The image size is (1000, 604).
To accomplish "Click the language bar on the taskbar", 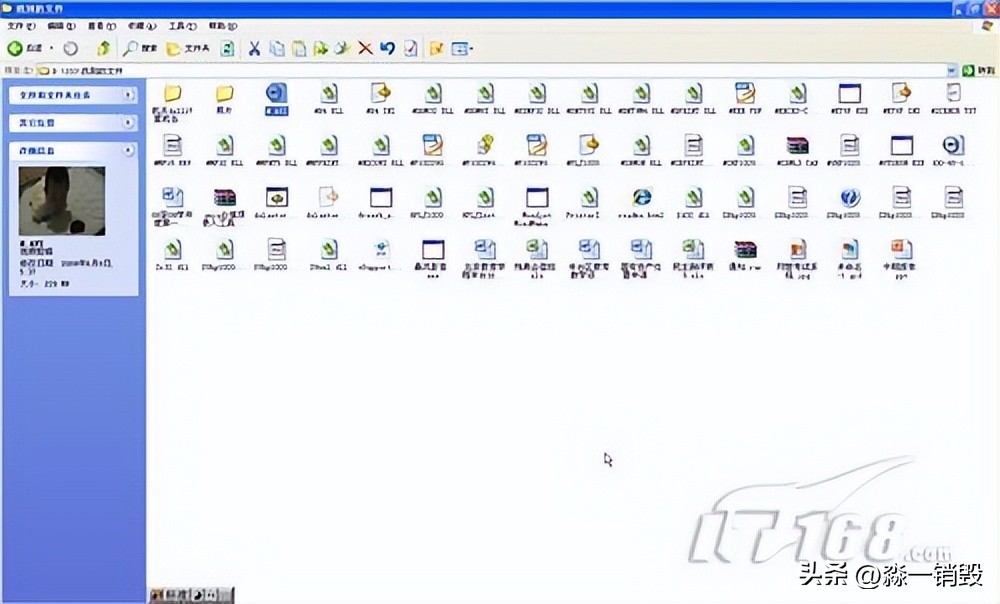I will pyautogui.click(x=191, y=595).
